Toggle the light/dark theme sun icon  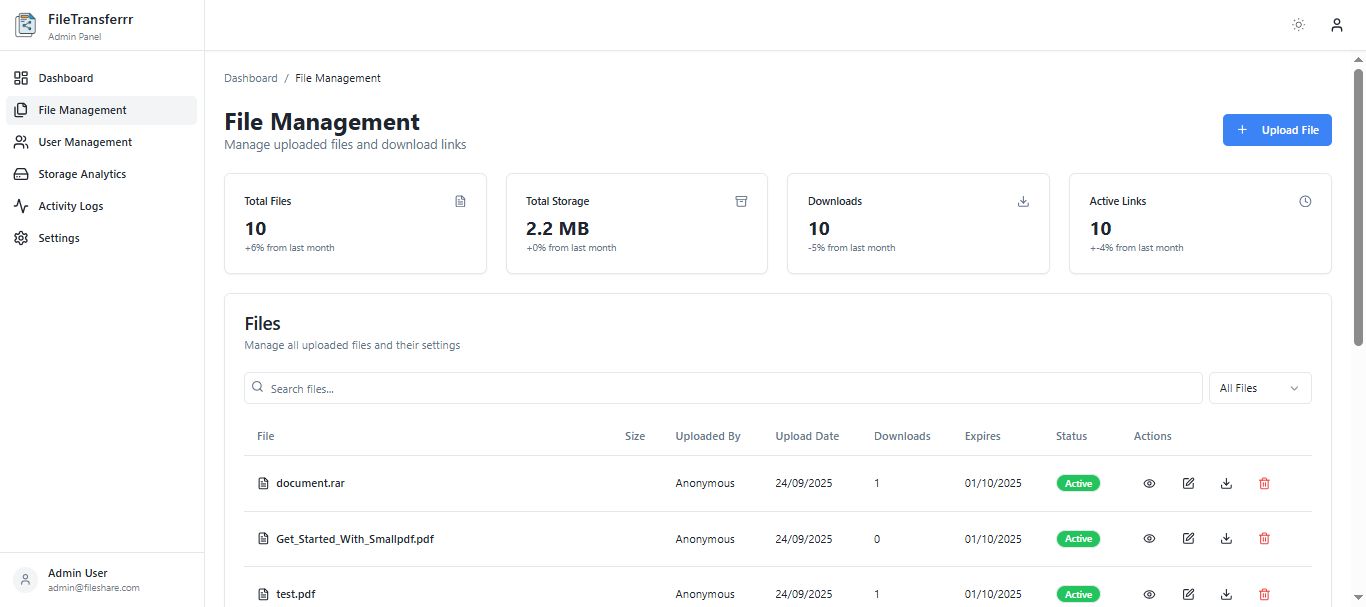click(x=1298, y=25)
